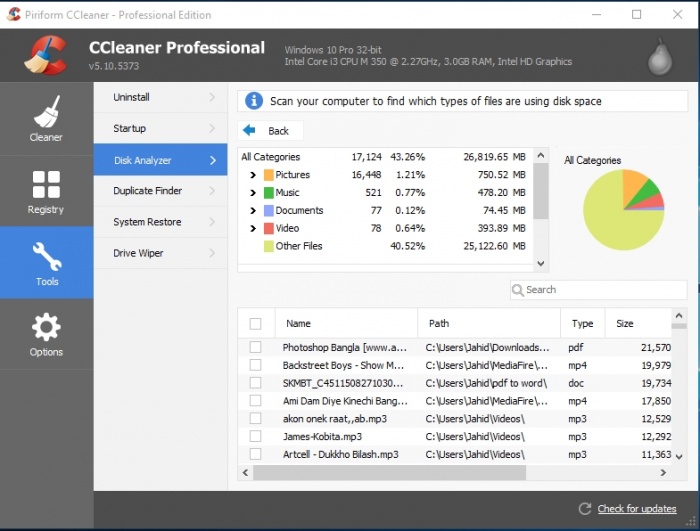
Task: Click the chevron next to Duplicate Finder
Action: [212, 191]
